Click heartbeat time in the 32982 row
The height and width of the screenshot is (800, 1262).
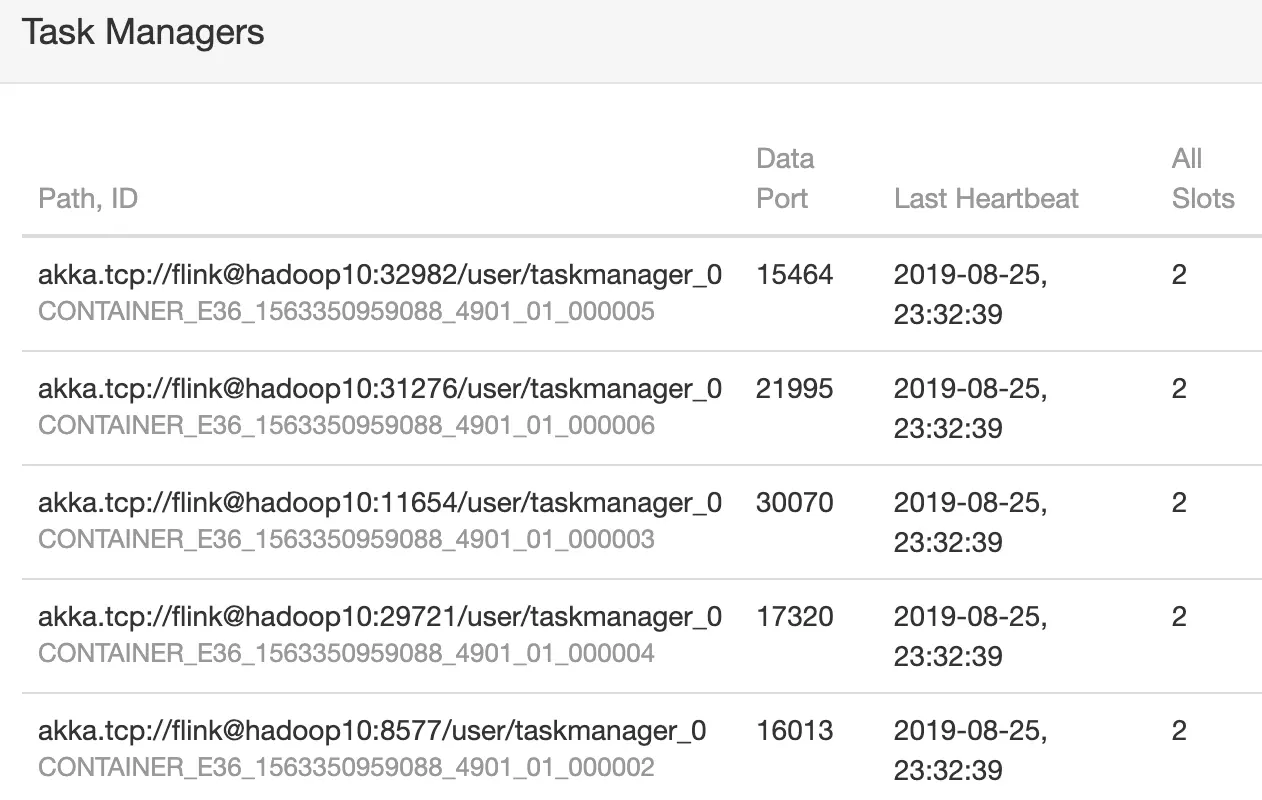[970, 295]
